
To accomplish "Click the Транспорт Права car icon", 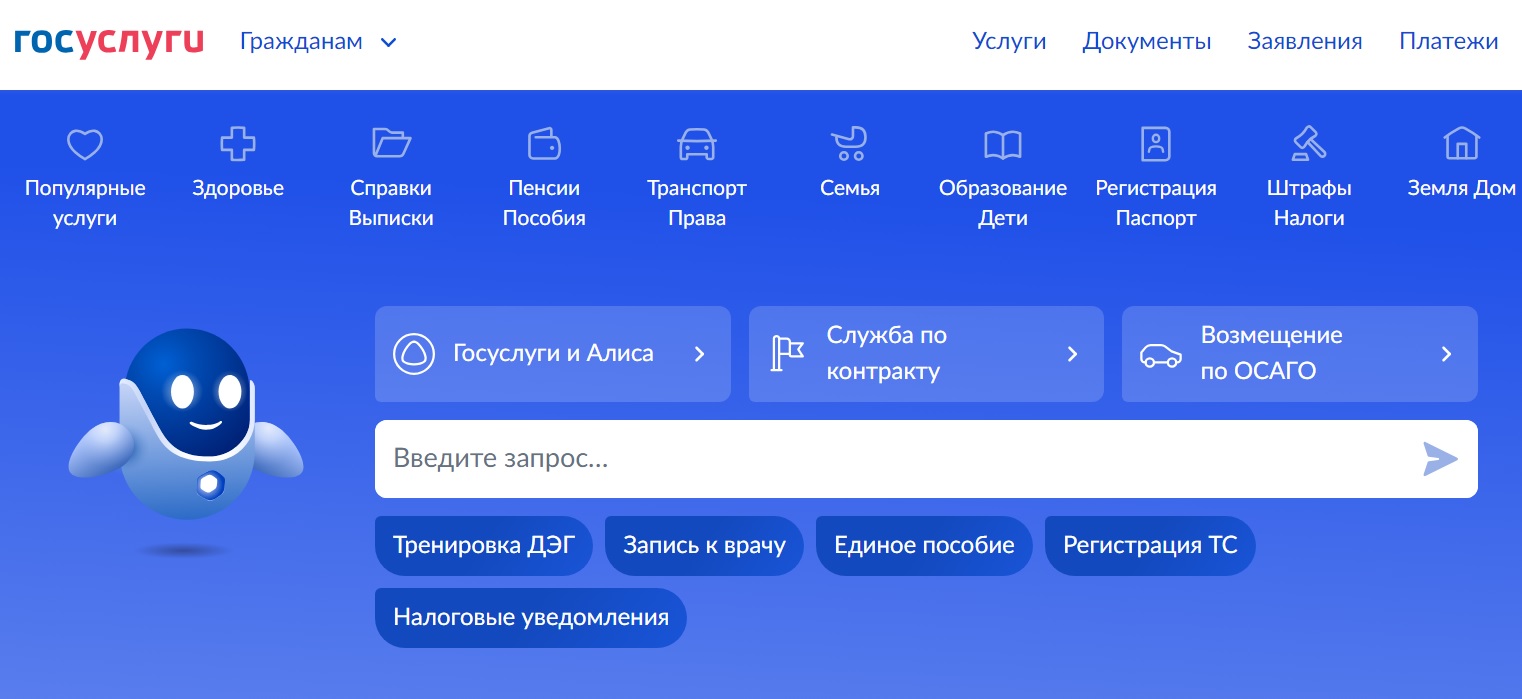I will [697, 145].
